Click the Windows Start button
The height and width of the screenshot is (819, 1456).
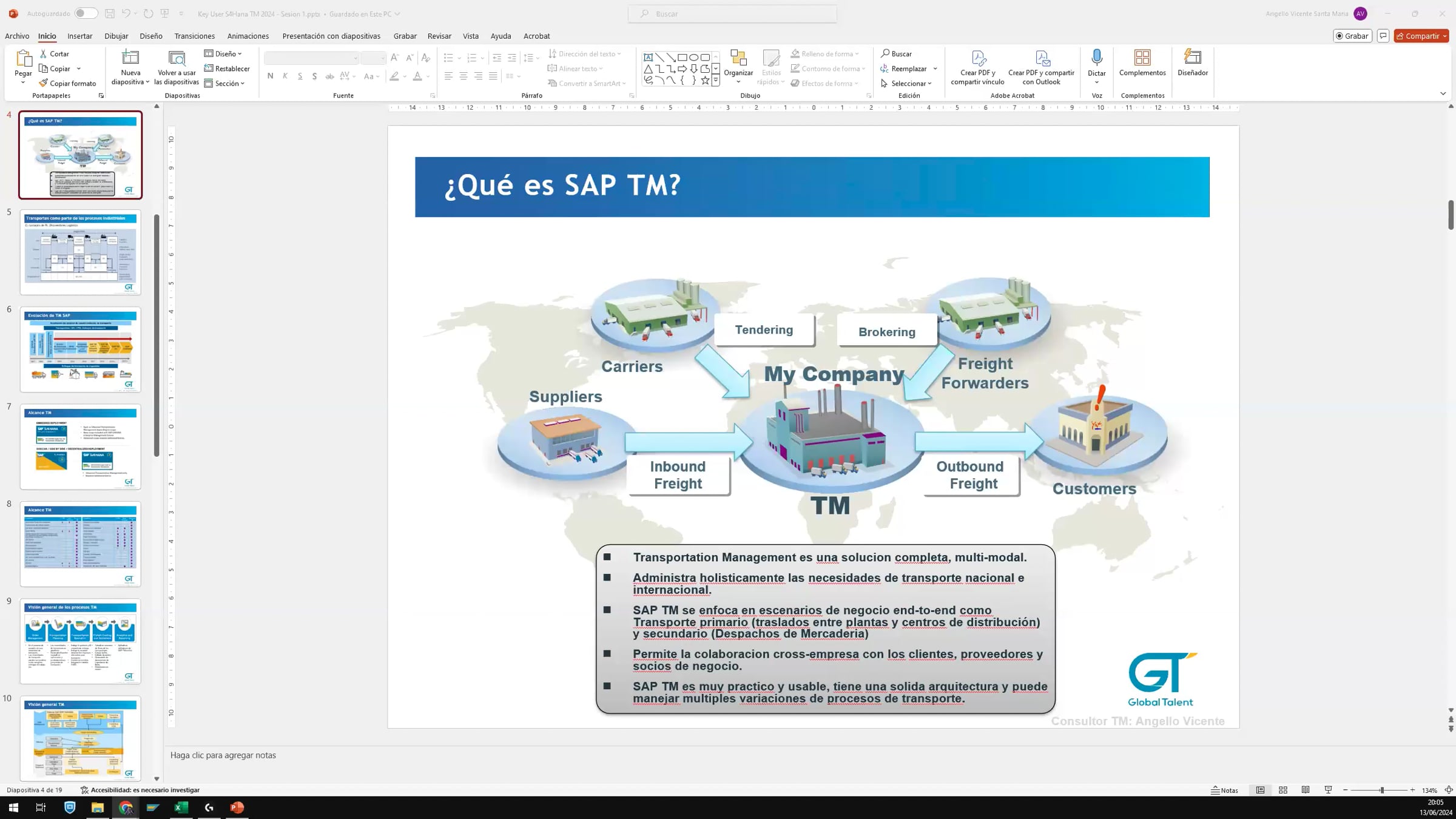tap(13, 807)
